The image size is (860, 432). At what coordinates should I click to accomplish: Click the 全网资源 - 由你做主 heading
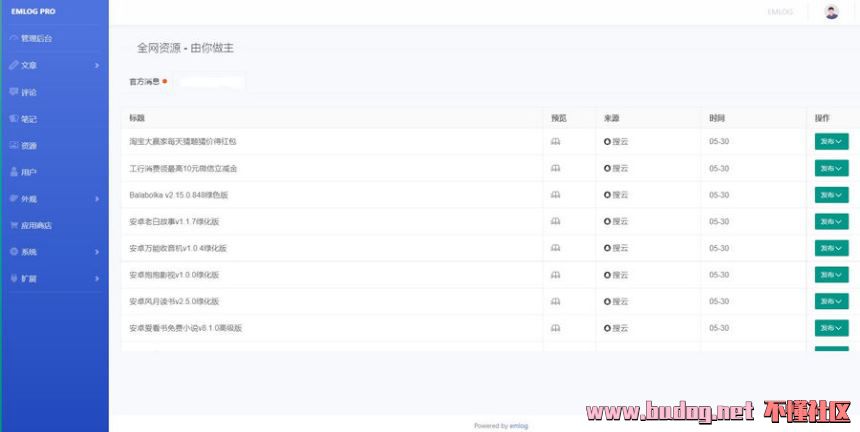(x=185, y=48)
